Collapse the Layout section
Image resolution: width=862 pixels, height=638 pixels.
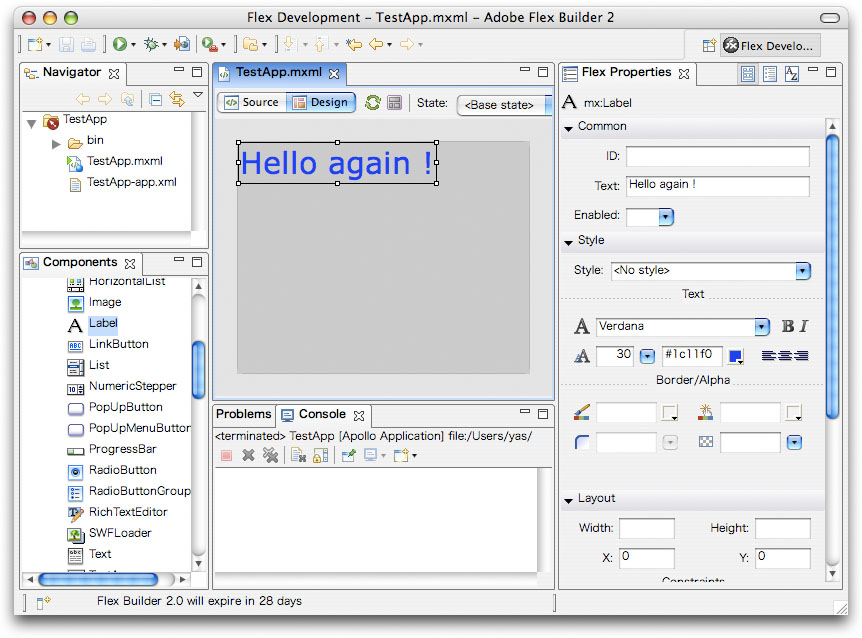(x=568, y=500)
